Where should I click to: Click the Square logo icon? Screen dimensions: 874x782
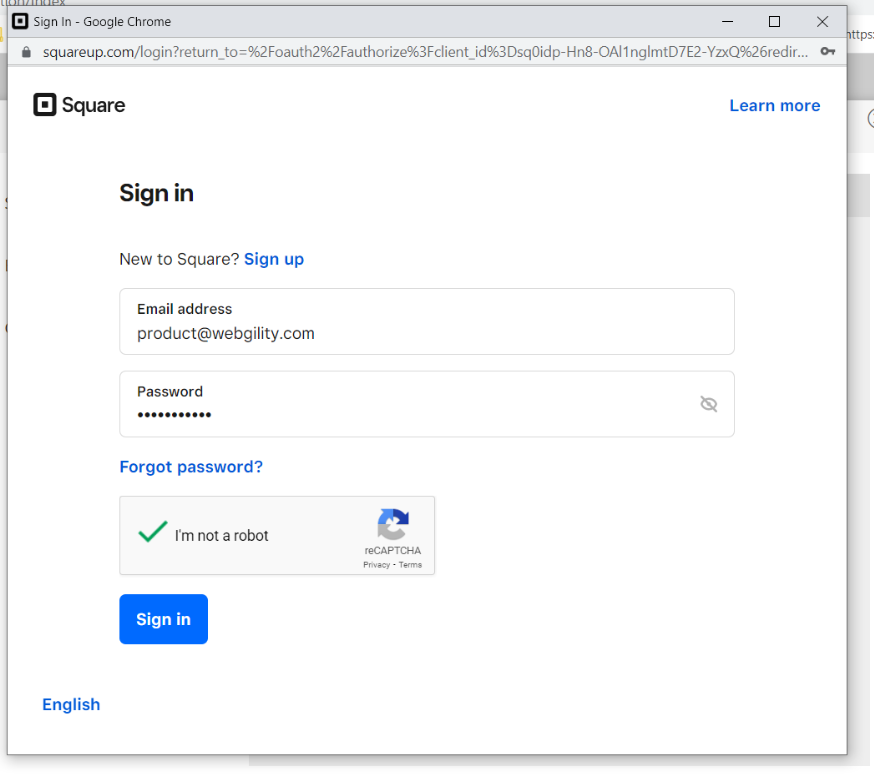[45, 105]
